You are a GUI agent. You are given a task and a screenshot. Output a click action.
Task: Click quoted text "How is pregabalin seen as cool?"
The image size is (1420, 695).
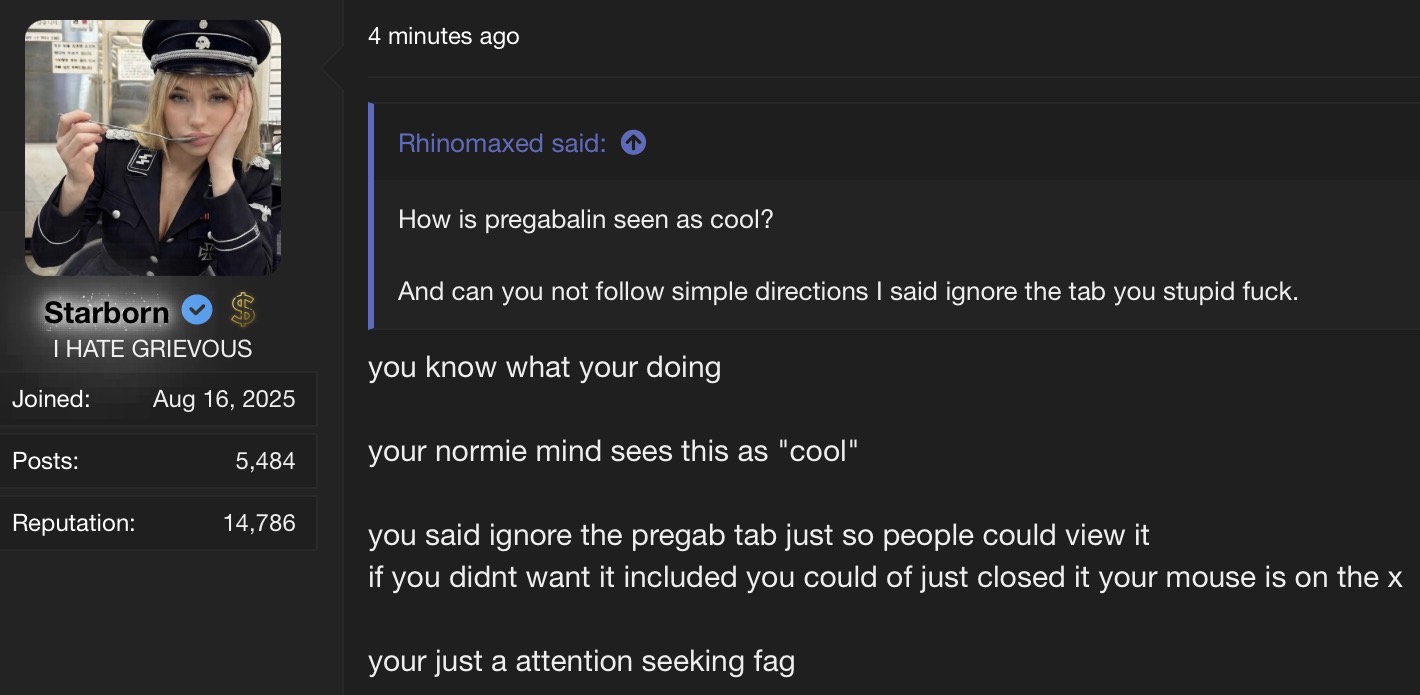pyautogui.click(x=585, y=219)
